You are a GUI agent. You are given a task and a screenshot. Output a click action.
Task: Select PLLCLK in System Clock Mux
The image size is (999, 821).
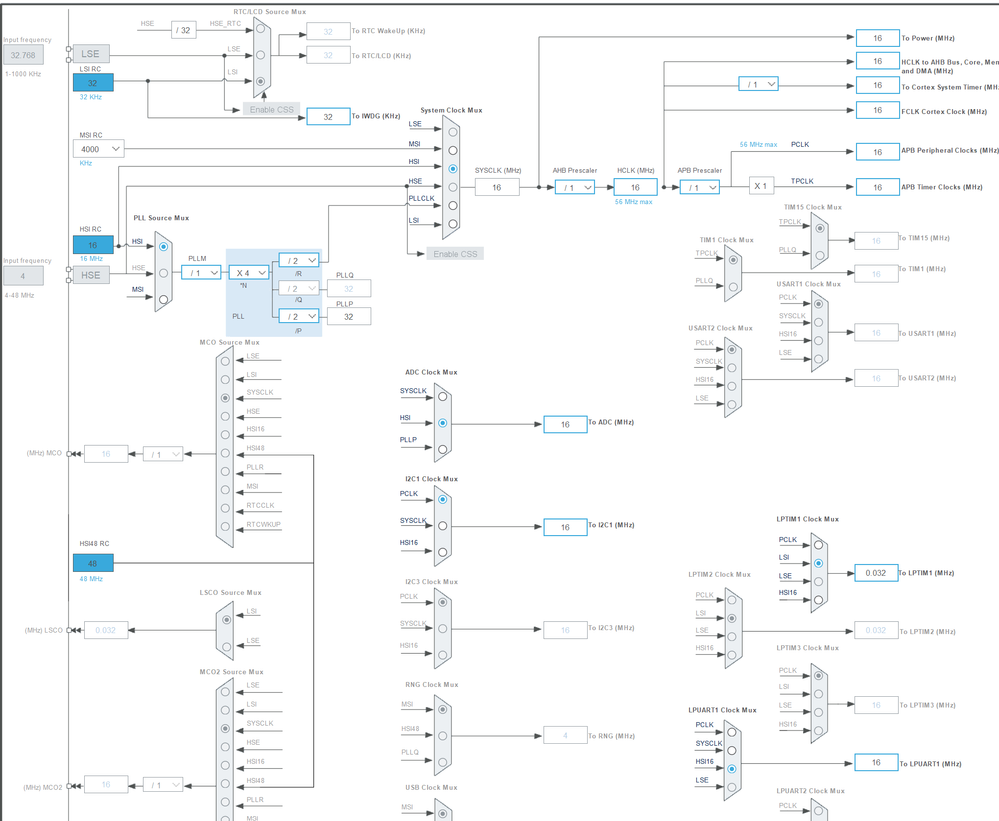[452, 205]
